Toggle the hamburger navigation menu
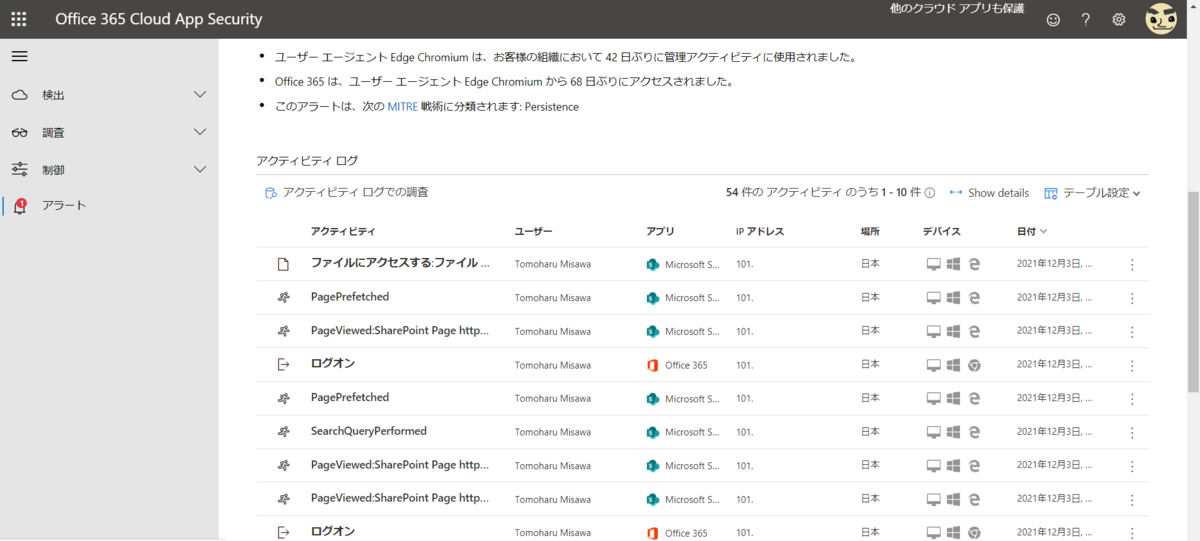This screenshot has height=541, width=1200. tap(19, 56)
